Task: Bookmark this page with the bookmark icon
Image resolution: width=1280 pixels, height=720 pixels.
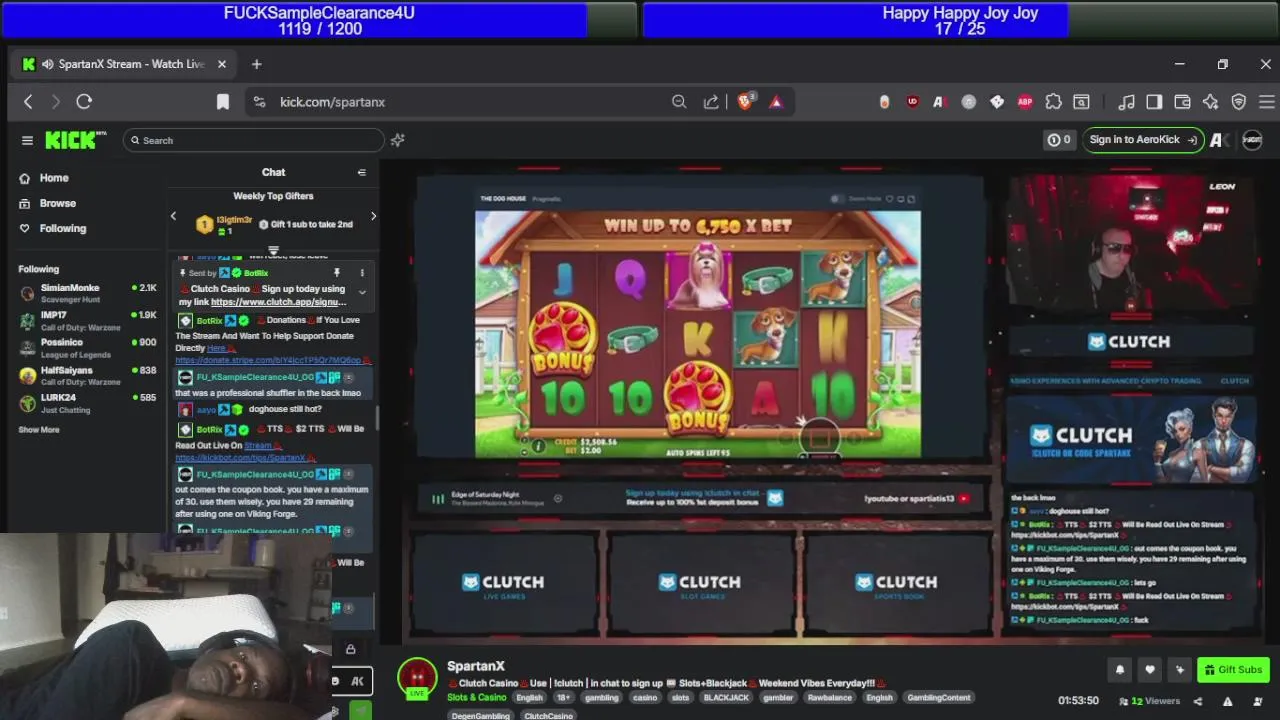Action: click(223, 101)
